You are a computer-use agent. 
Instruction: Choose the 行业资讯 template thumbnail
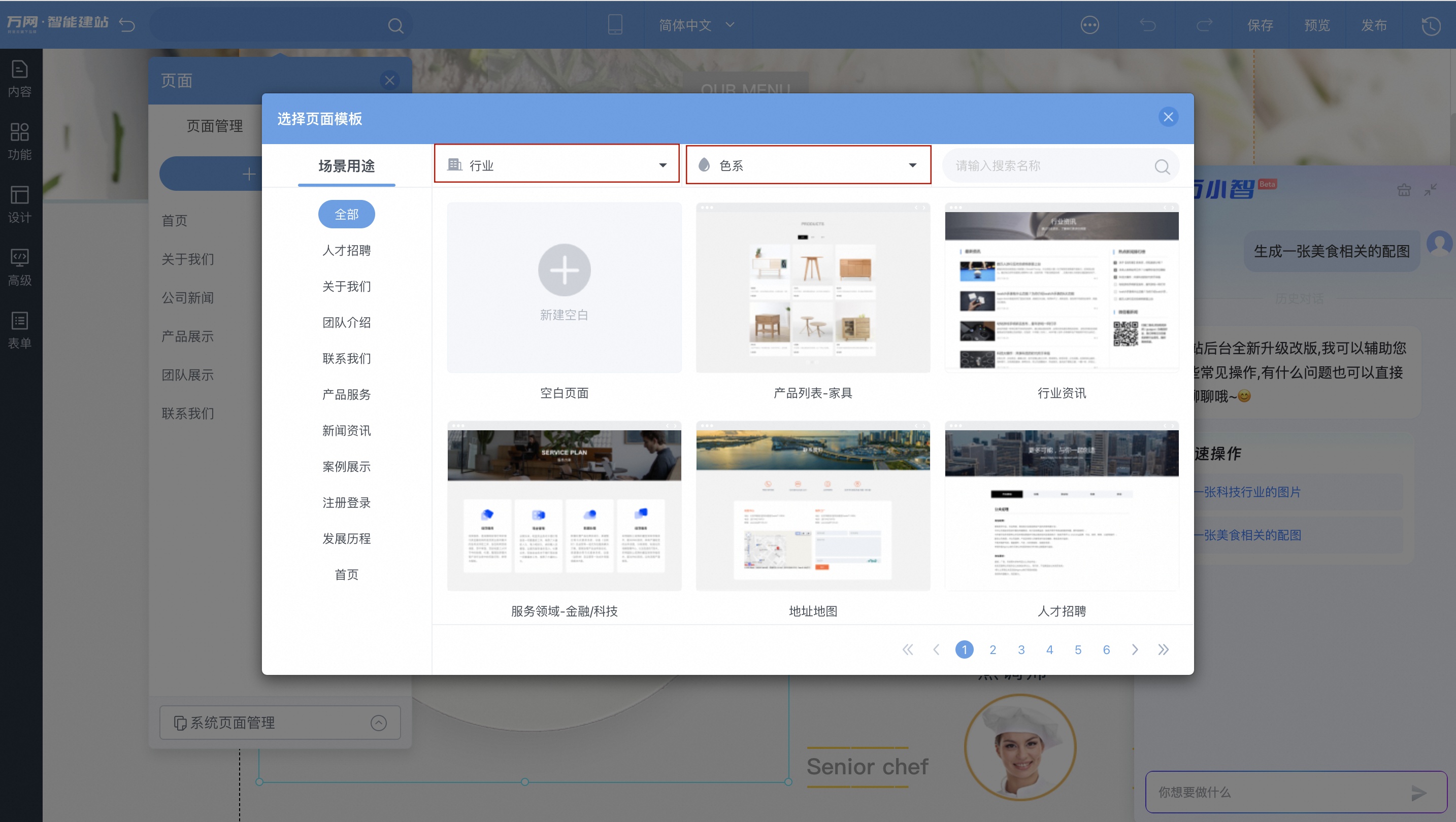pos(1062,288)
